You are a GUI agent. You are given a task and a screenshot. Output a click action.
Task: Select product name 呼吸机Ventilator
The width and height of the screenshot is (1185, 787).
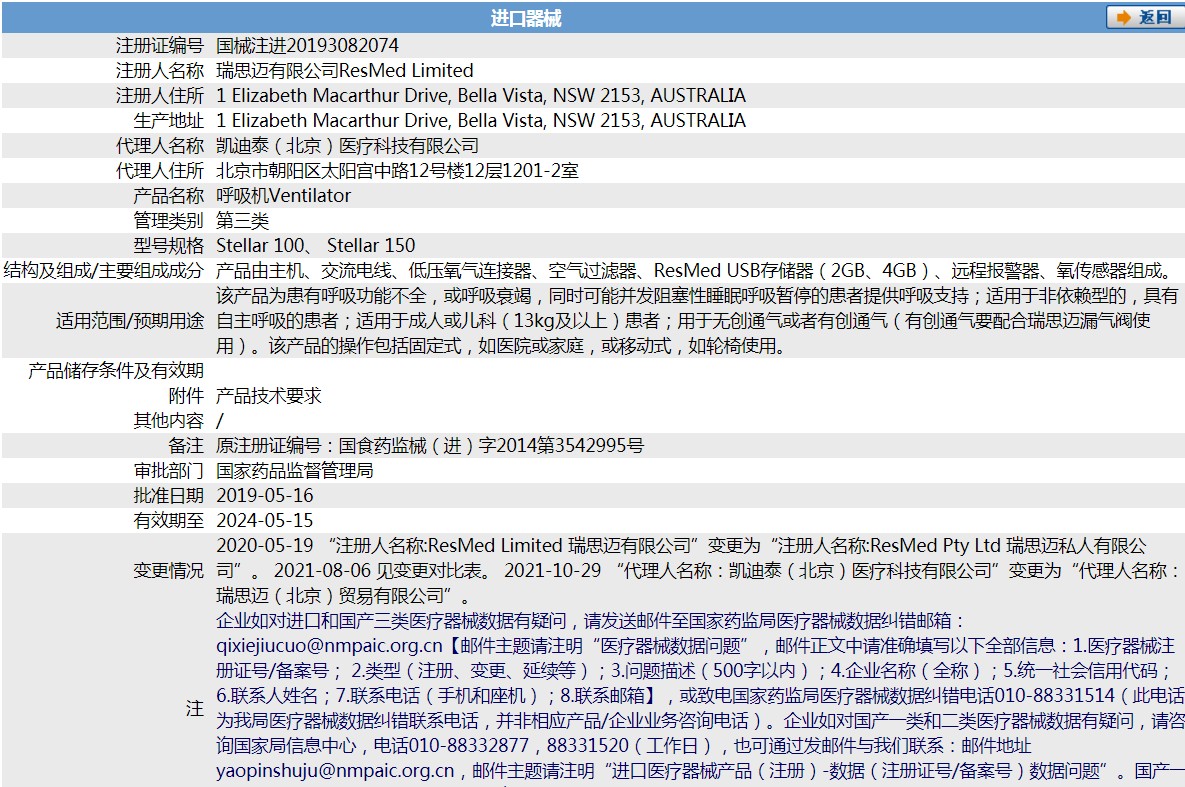[283, 195]
